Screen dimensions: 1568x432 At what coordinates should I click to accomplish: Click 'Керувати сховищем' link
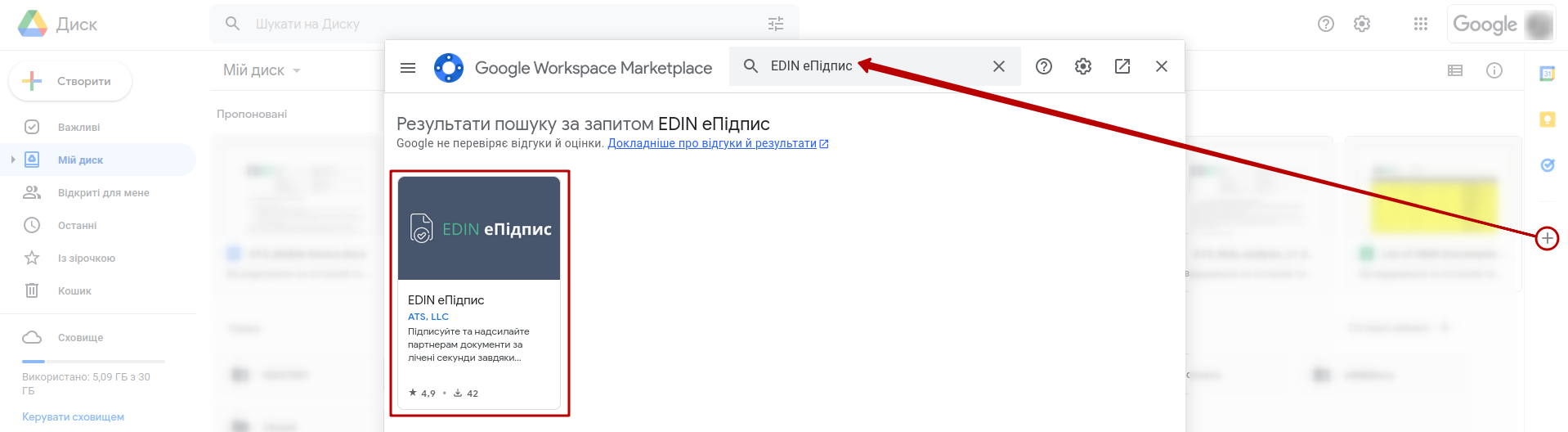pyautogui.click(x=73, y=416)
